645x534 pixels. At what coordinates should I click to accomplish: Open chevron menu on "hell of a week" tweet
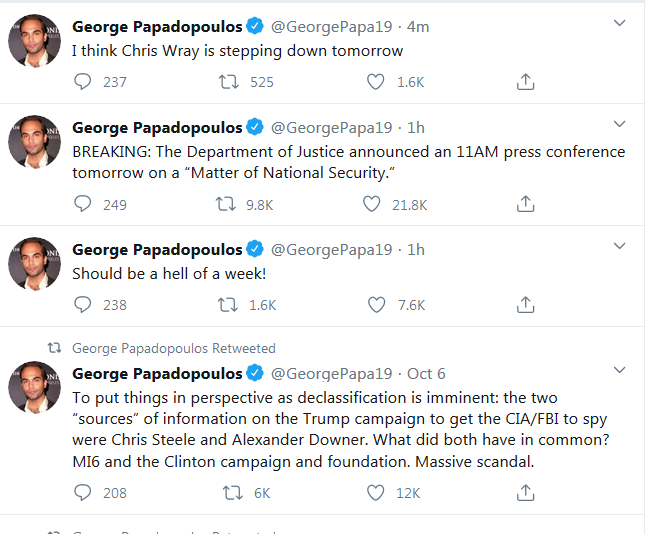(x=619, y=246)
